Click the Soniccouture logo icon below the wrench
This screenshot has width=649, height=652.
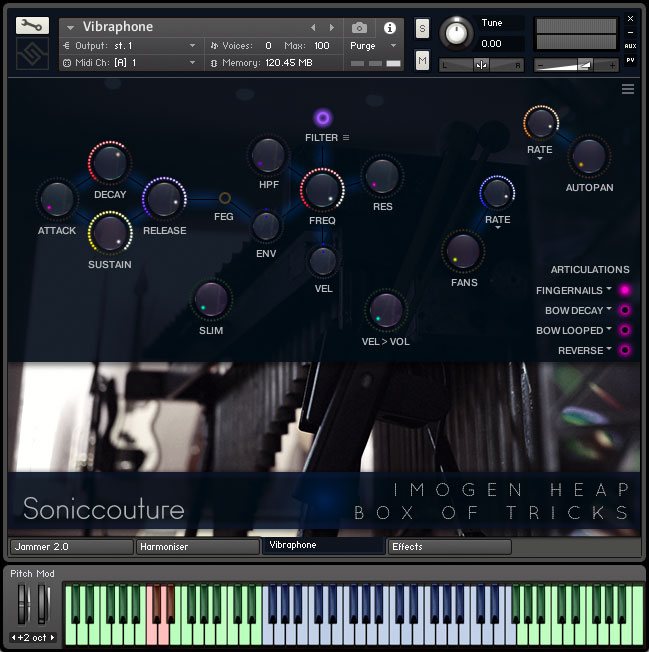coord(32,53)
